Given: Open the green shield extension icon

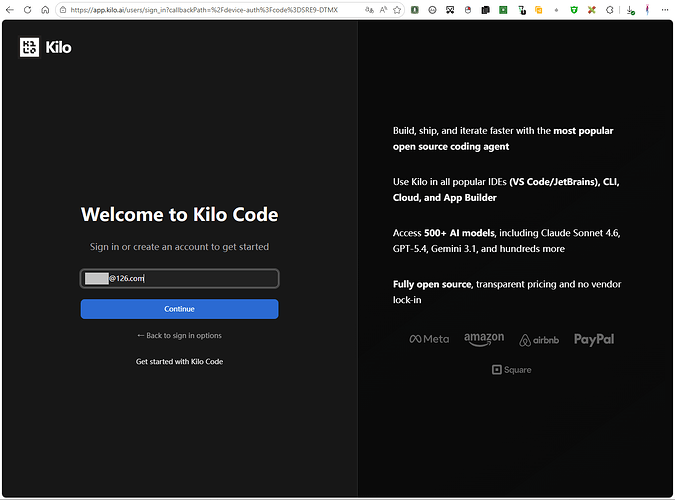Looking at the screenshot, I should coord(574,9).
